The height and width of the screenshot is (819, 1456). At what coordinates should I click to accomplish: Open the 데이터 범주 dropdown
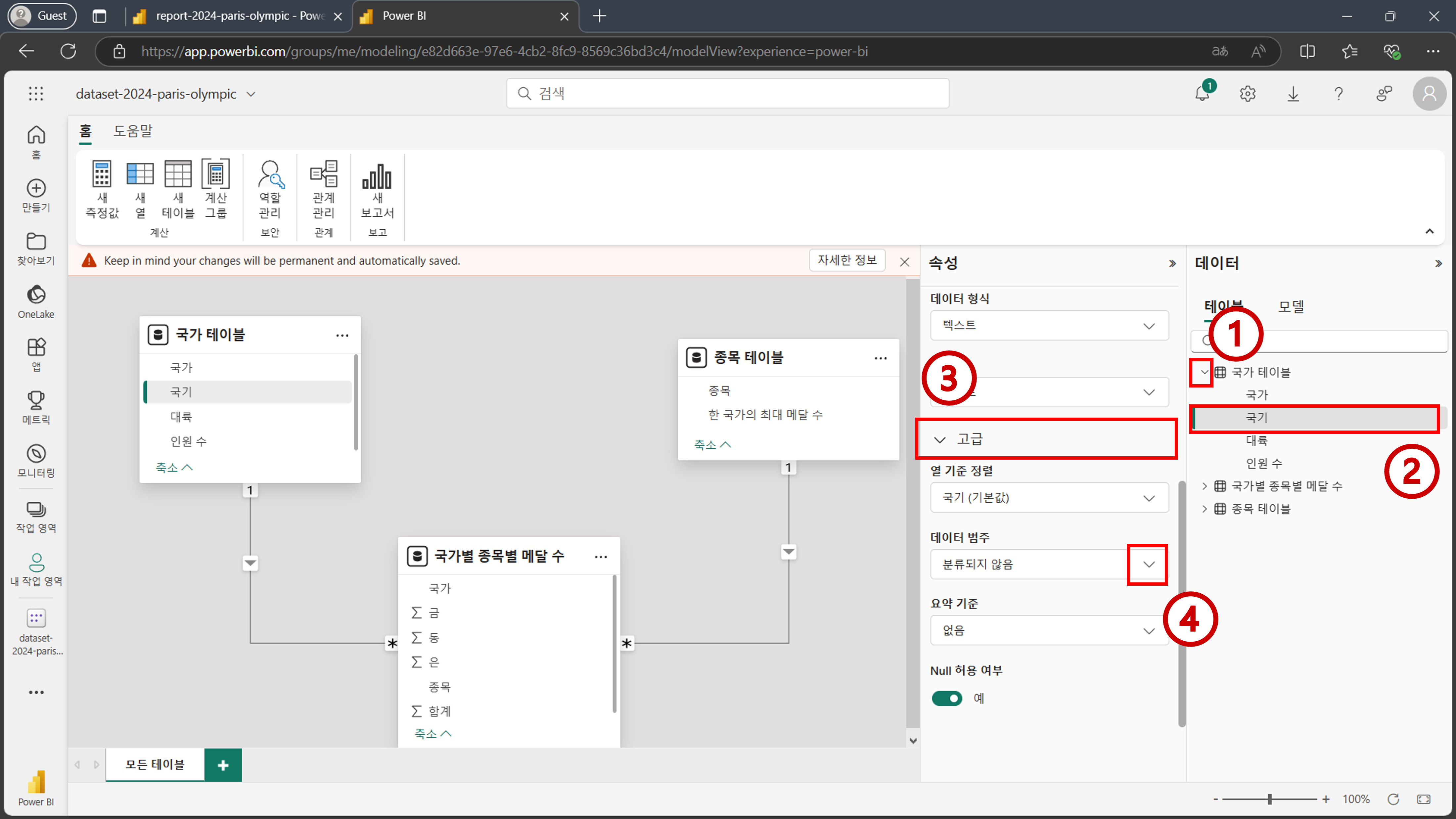[x=1049, y=564]
